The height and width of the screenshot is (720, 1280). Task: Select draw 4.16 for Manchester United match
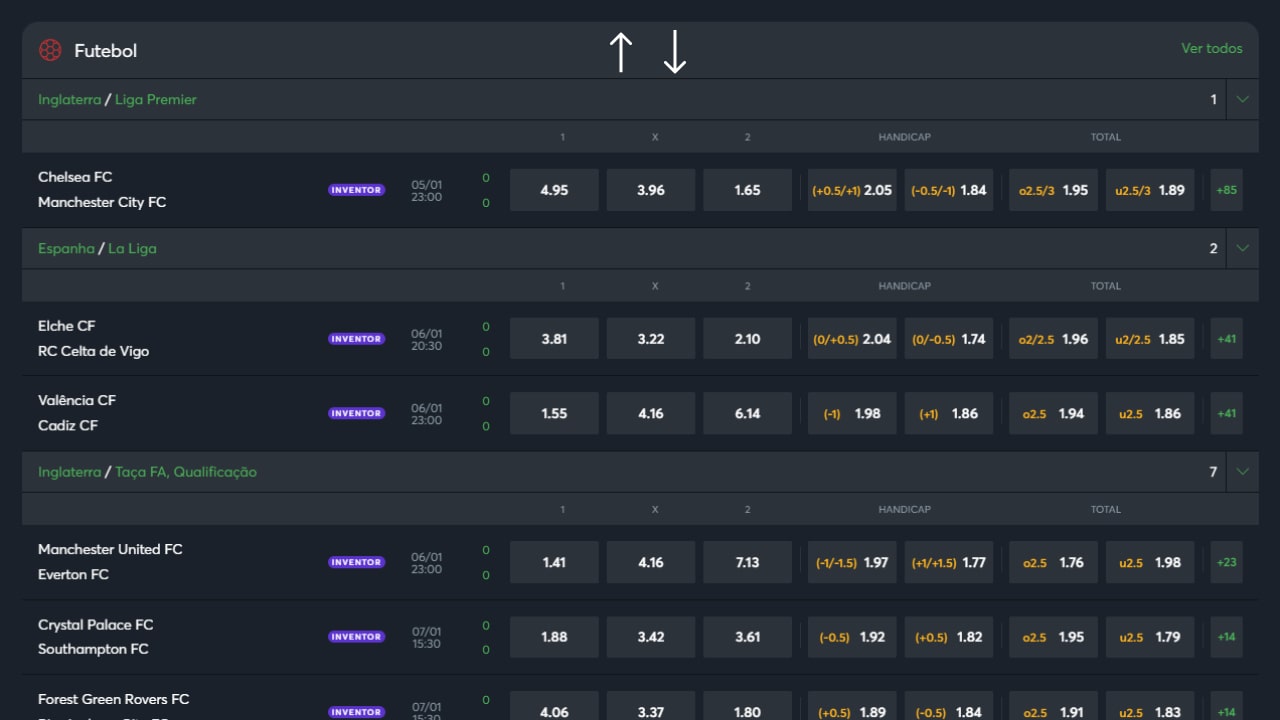click(x=651, y=562)
